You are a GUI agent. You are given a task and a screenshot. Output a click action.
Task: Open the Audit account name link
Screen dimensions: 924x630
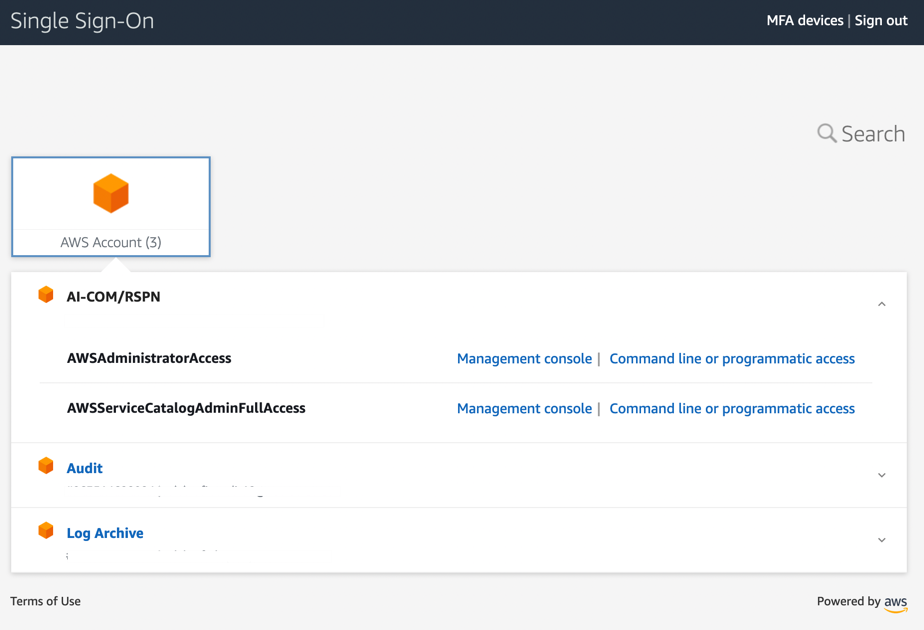[84, 467]
